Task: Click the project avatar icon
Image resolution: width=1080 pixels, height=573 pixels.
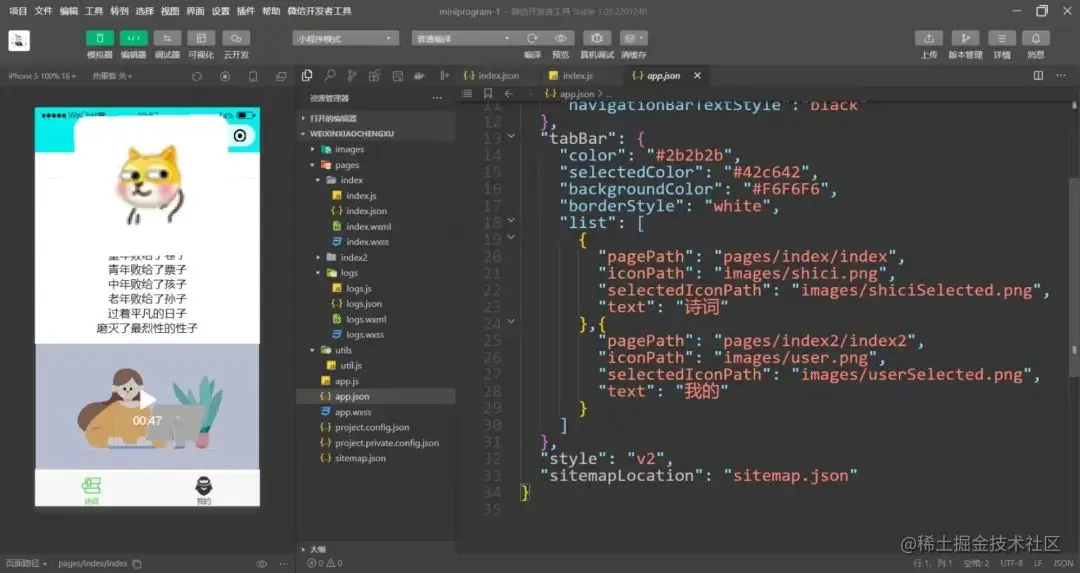Action: coord(19,41)
